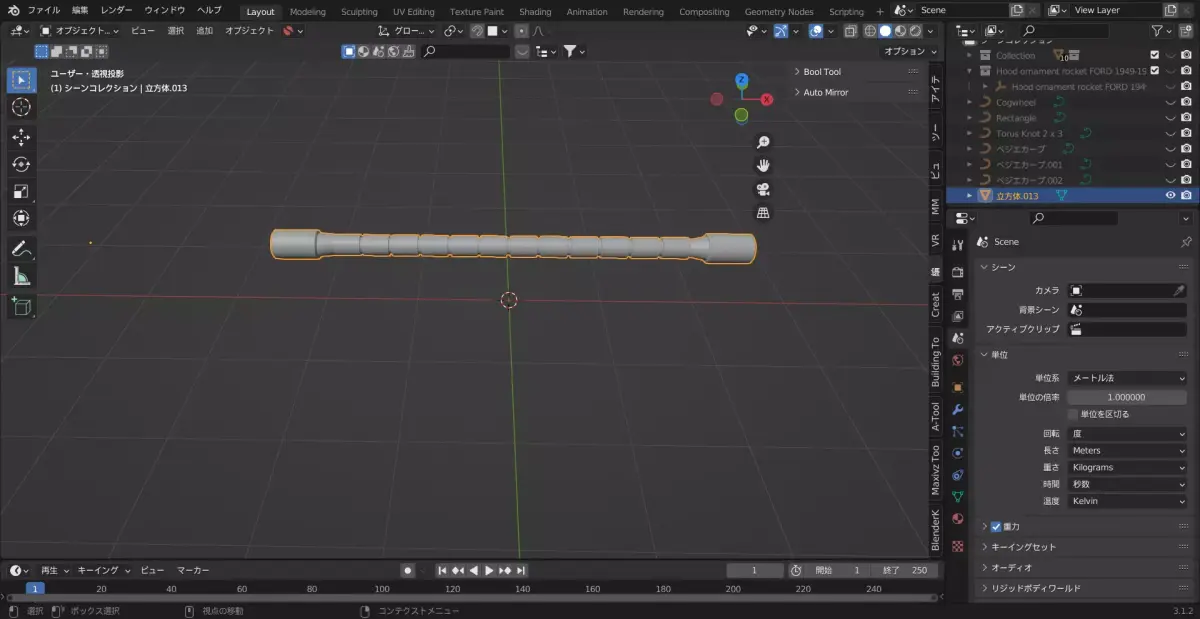1200x619 pixels.
Task: Click the 単位の倍率 1.000000 field
Action: tap(1127, 397)
